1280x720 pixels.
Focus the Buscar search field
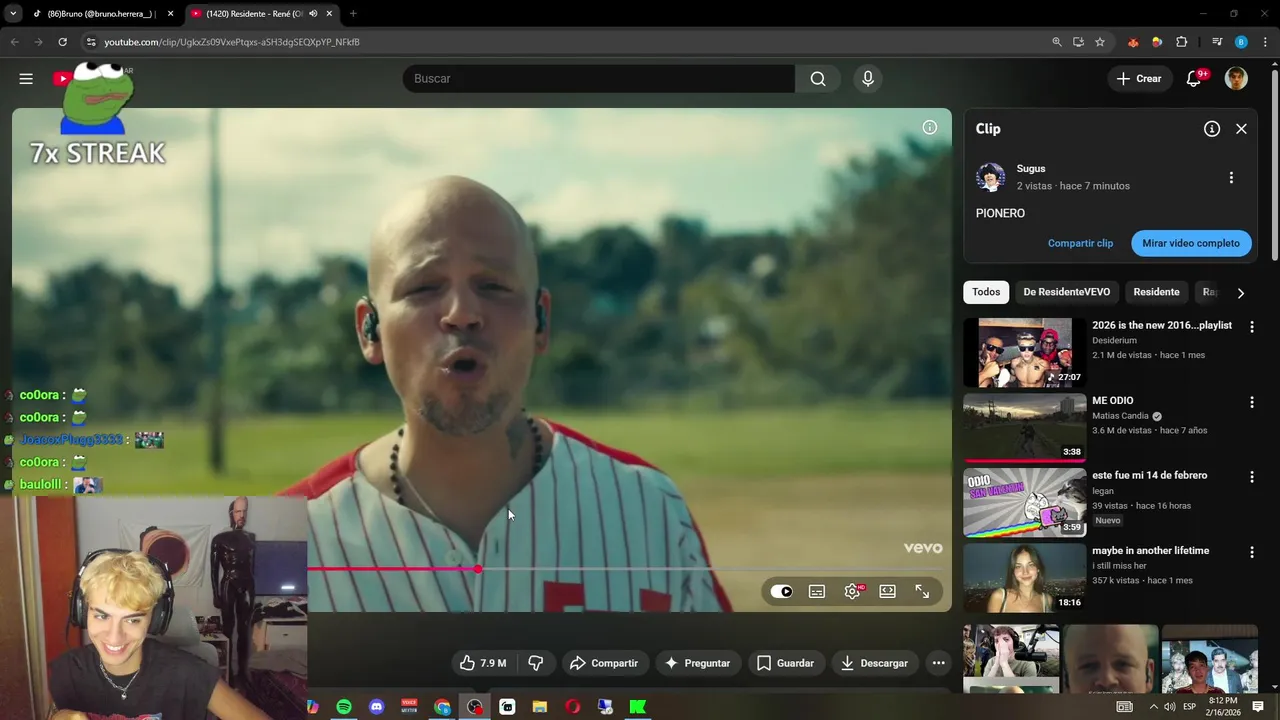599,79
